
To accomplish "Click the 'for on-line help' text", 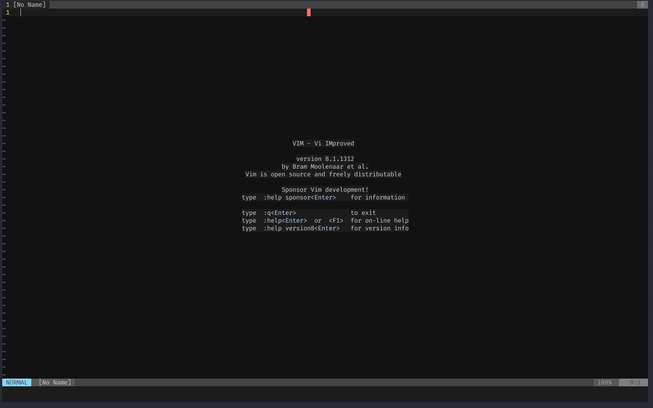I will click(379, 220).
